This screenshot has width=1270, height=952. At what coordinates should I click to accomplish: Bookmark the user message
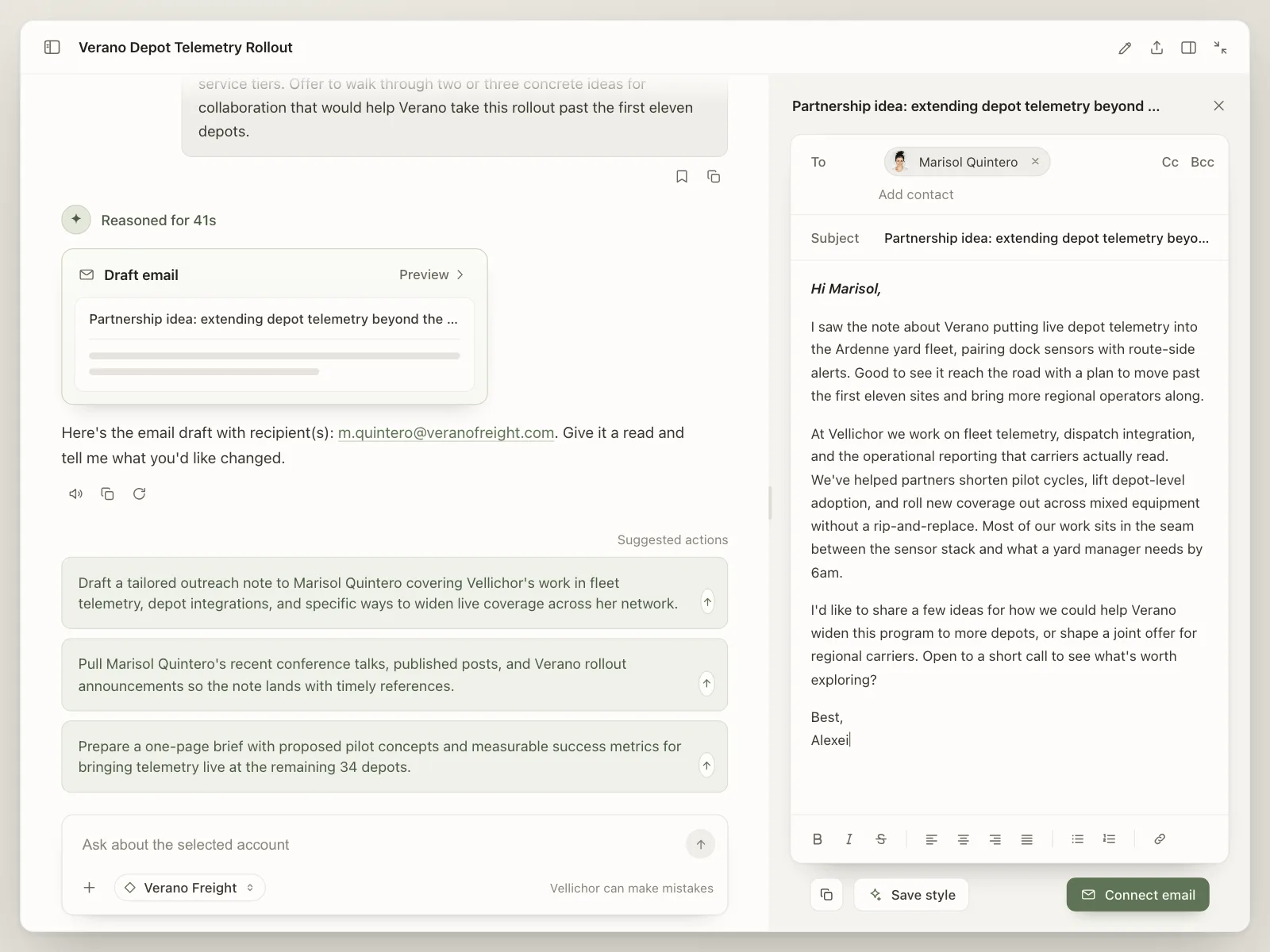pyautogui.click(x=682, y=176)
